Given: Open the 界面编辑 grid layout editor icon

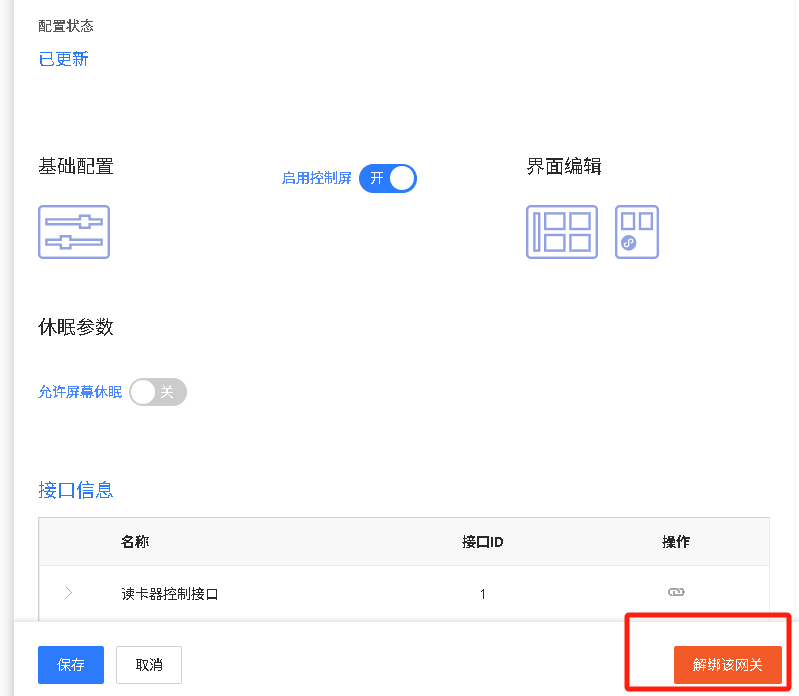Looking at the screenshot, I should tap(561, 232).
